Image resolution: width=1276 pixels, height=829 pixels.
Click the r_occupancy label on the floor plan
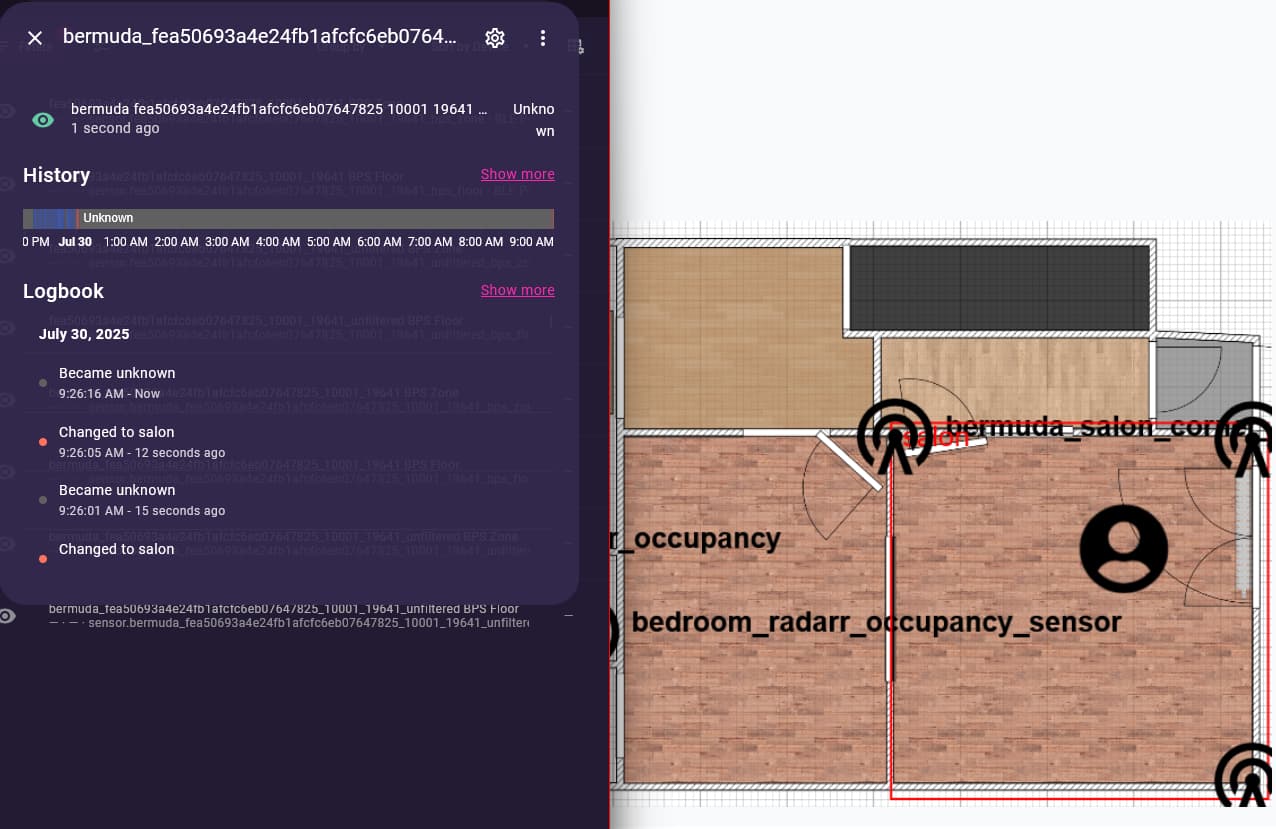click(x=696, y=539)
